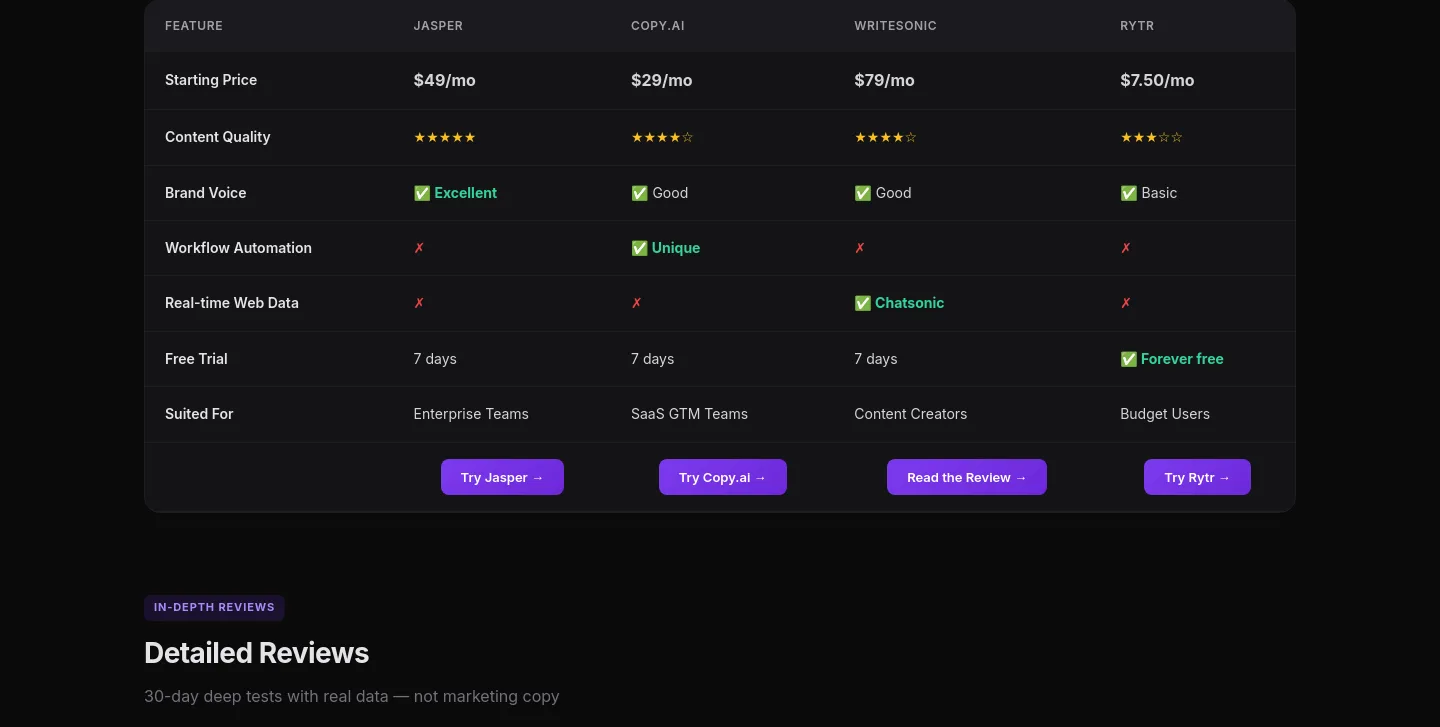Click the Enterprise Teams cell
1440x727 pixels.
point(471,414)
